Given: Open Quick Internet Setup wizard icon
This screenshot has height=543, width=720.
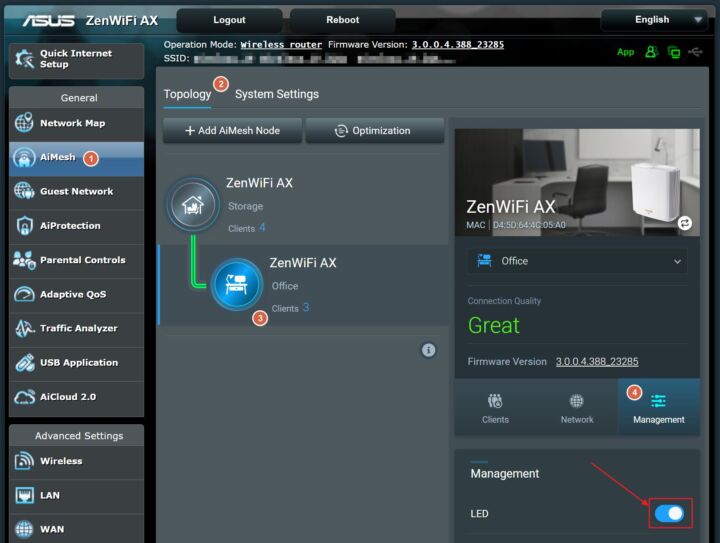Looking at the screenshot, I should (24, 59).
